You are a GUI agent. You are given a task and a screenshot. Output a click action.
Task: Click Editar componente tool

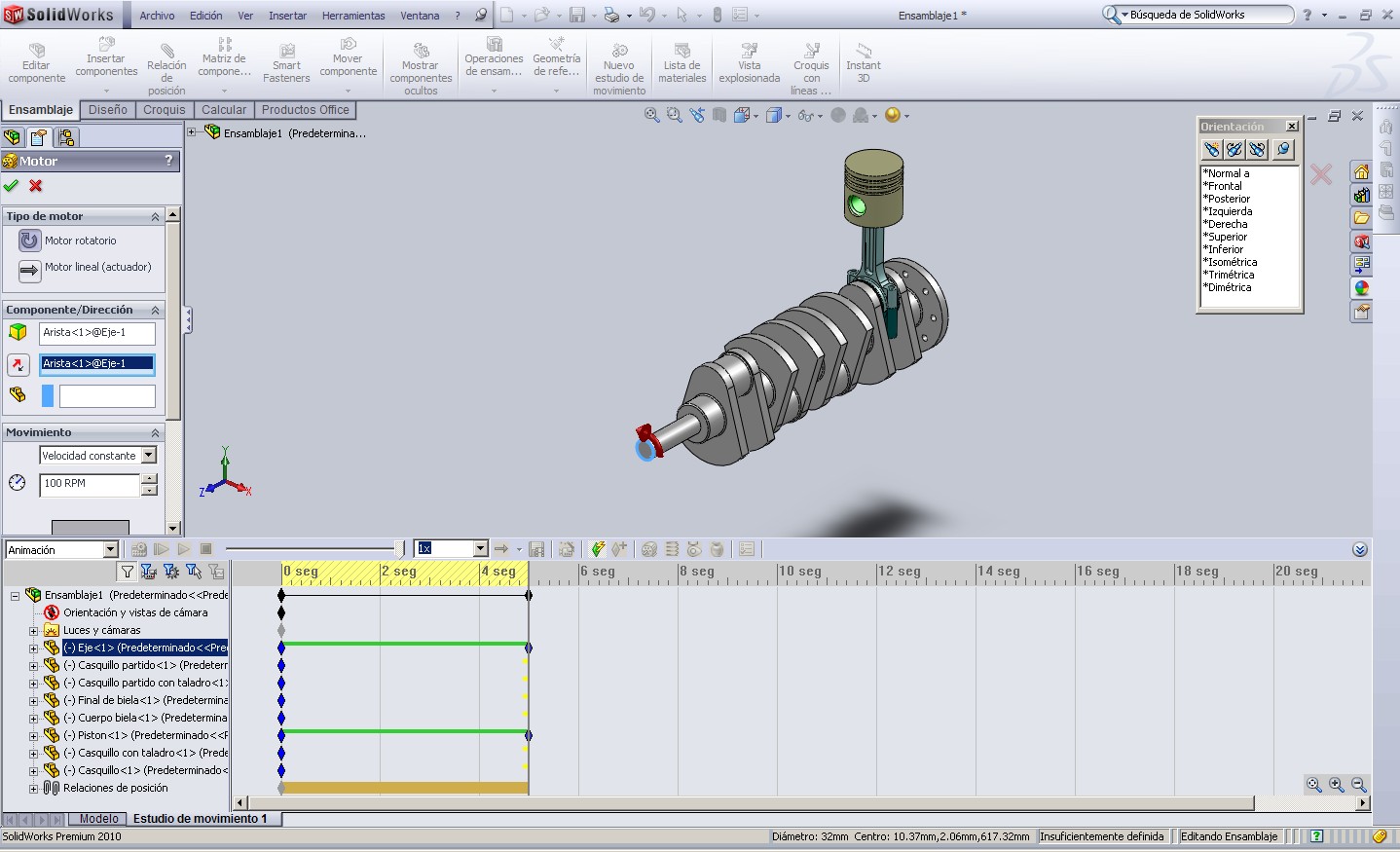pyautogui.click(x=37, y=62)
